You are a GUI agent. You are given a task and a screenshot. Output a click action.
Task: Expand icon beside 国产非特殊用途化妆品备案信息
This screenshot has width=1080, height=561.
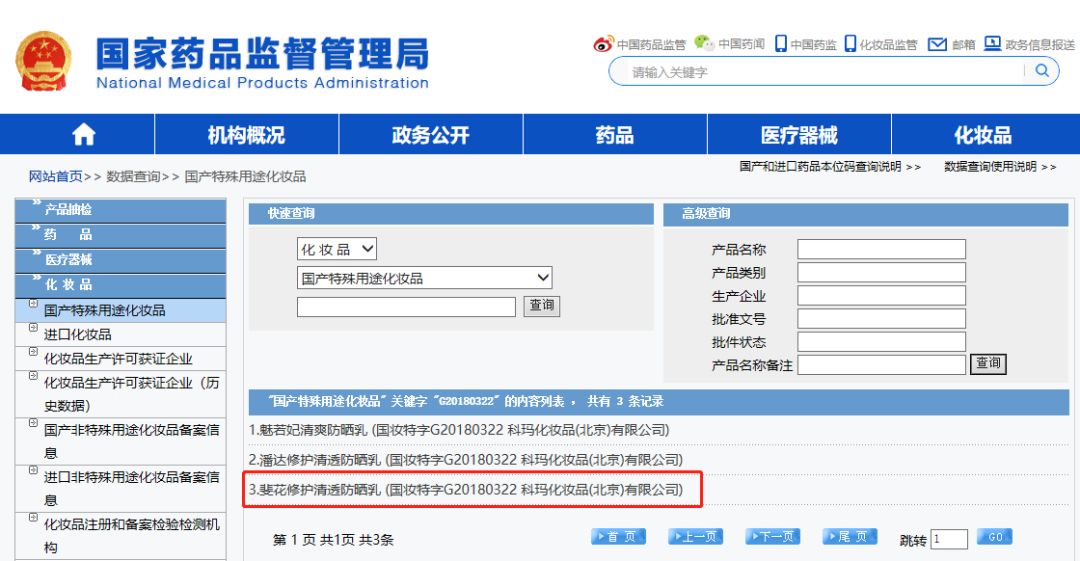pos(33,423)
